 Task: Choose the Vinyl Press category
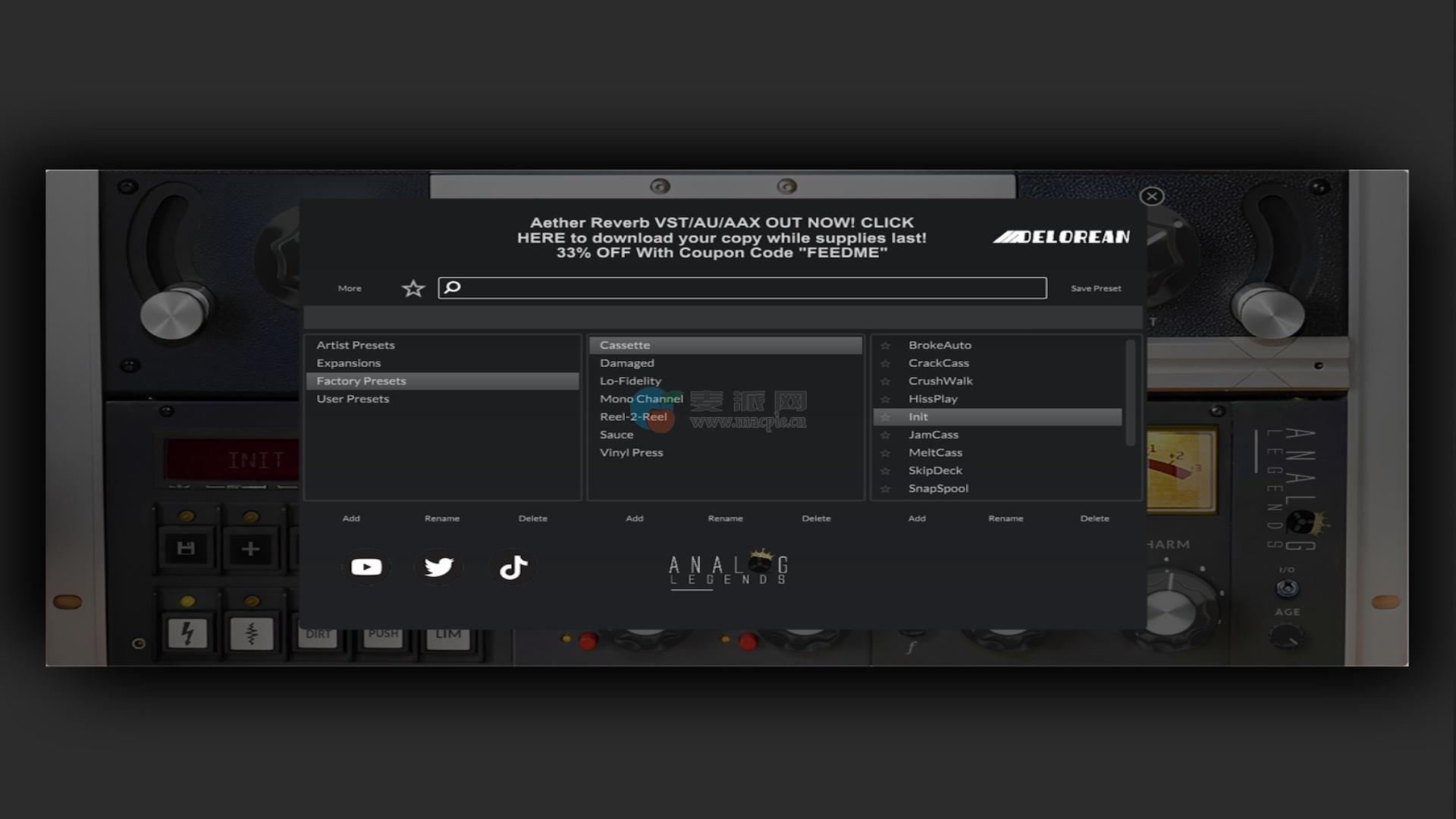click(x=631, y=453)
